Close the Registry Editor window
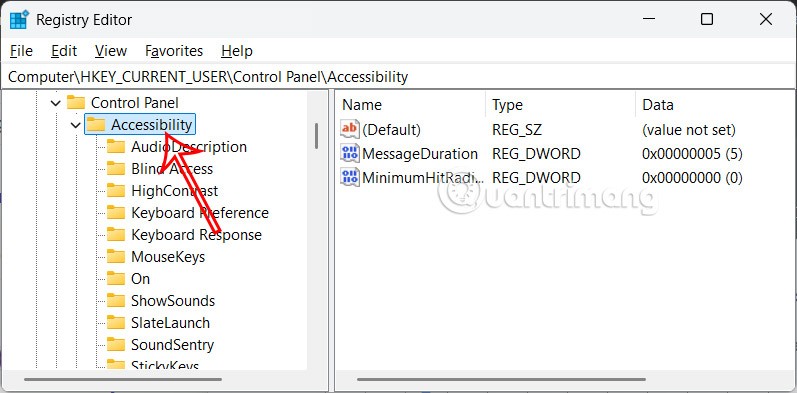The width and height of the screenshot is (797, 393). click(765, 19)
